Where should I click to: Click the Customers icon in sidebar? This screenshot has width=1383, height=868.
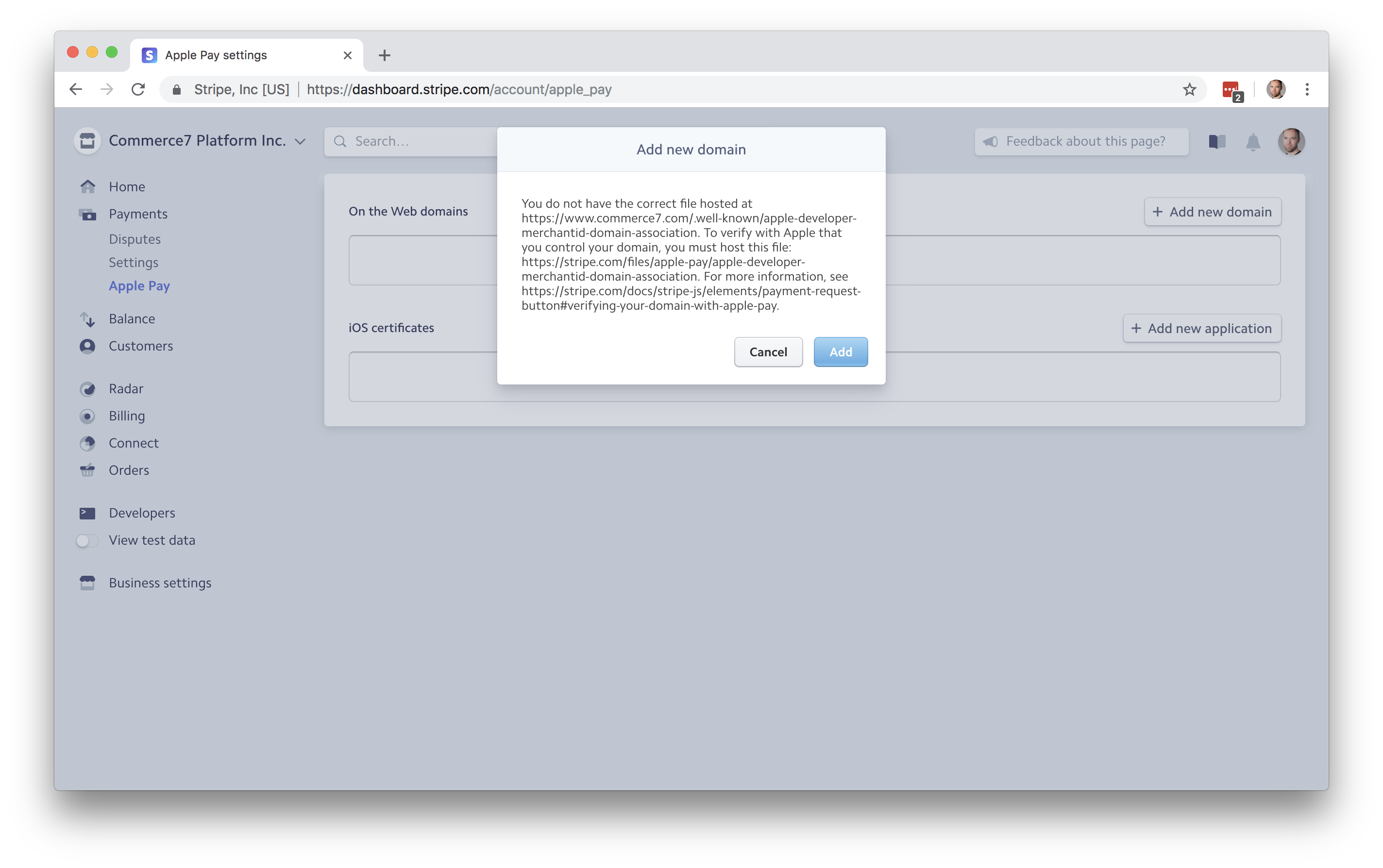pos(87,346)
